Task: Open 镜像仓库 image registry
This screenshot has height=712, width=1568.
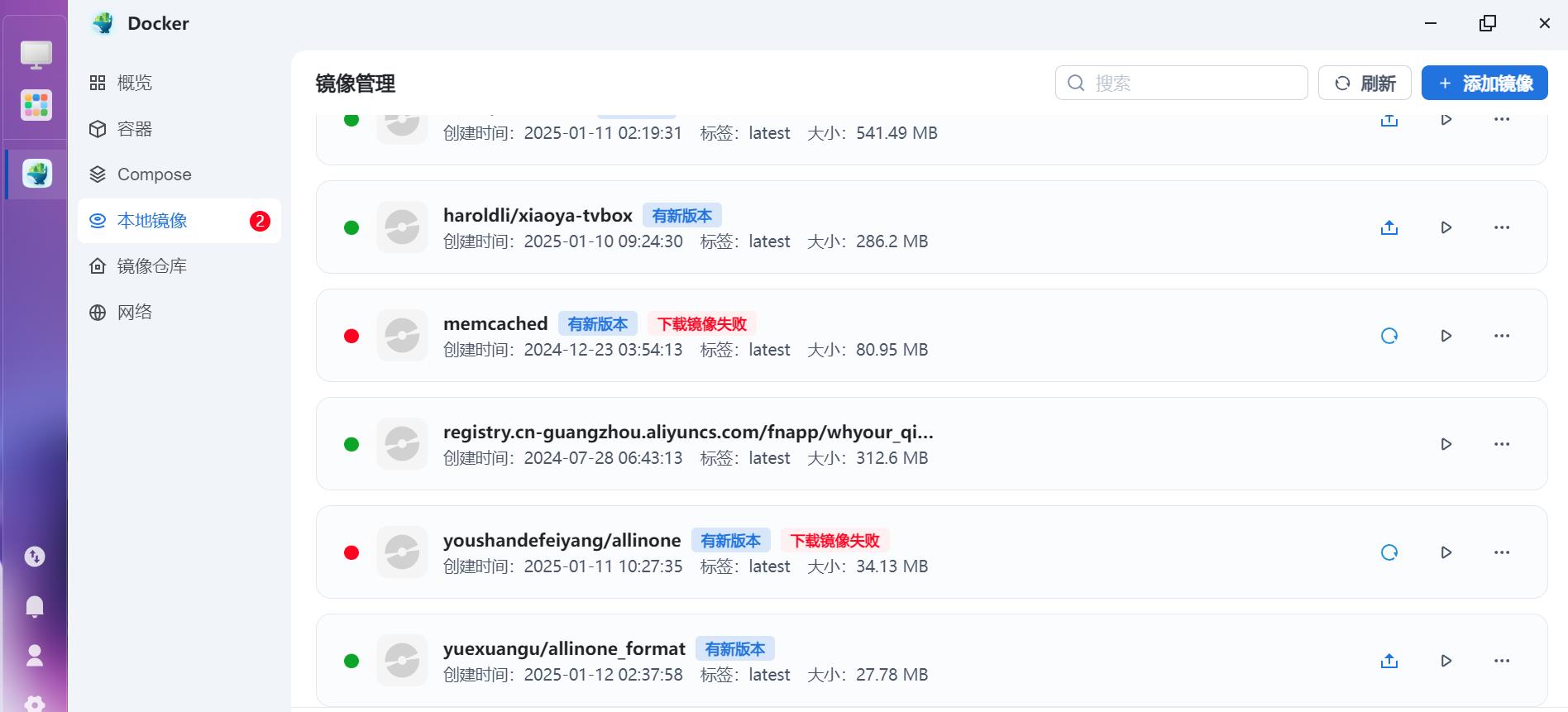Action: click(179, 266)
